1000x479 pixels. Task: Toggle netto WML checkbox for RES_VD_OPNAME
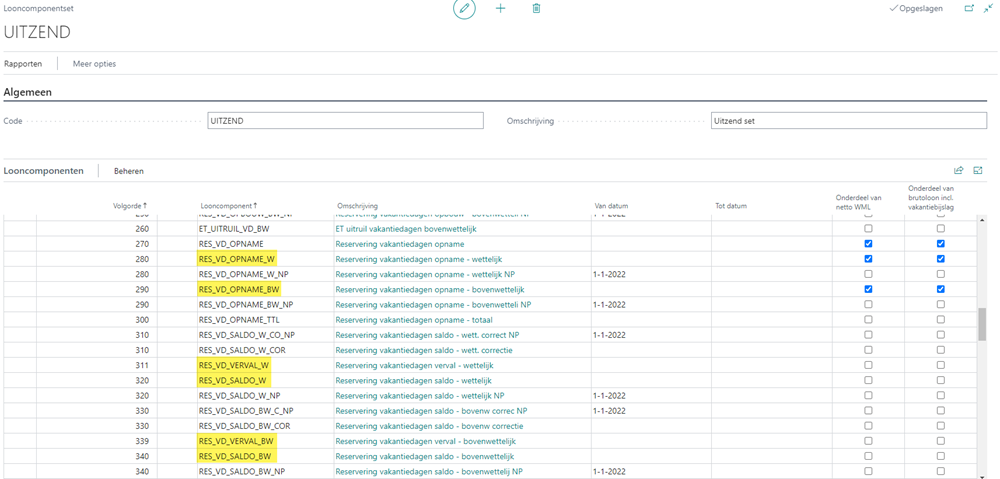[x=868, y=243]
